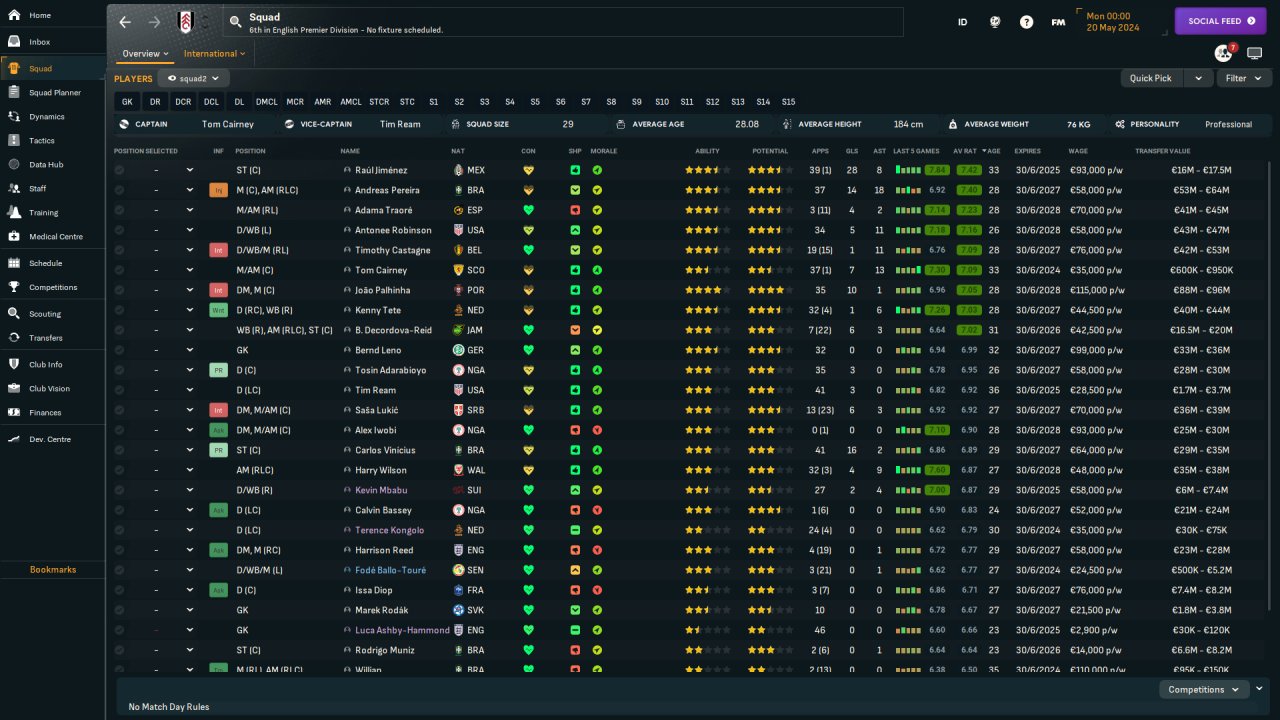Click the Social Feed button
The width and height of the screenshot is (1280, 720).
(x=1220, y=21)
